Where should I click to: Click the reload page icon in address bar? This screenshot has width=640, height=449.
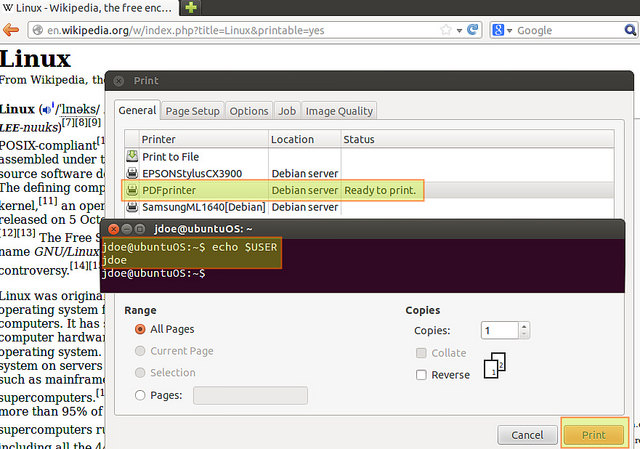[x=473, y=30]
